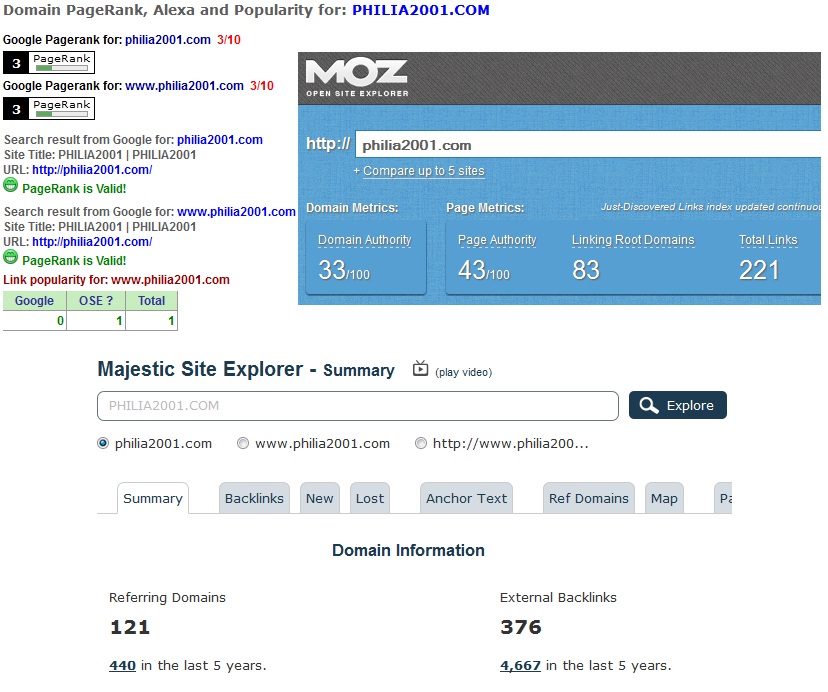Open the Summary tab
The height and width of the screenshot is (692, 828).
(153, 498)
